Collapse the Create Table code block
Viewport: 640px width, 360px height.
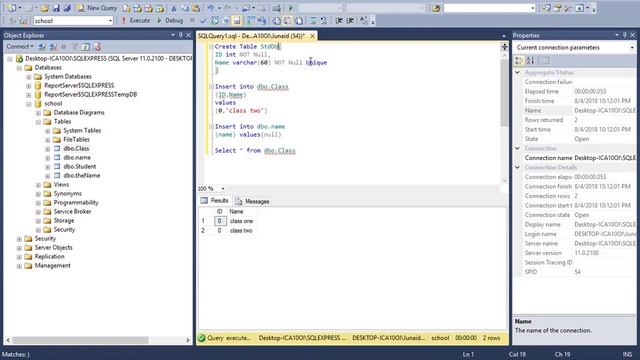click(211, 47)
